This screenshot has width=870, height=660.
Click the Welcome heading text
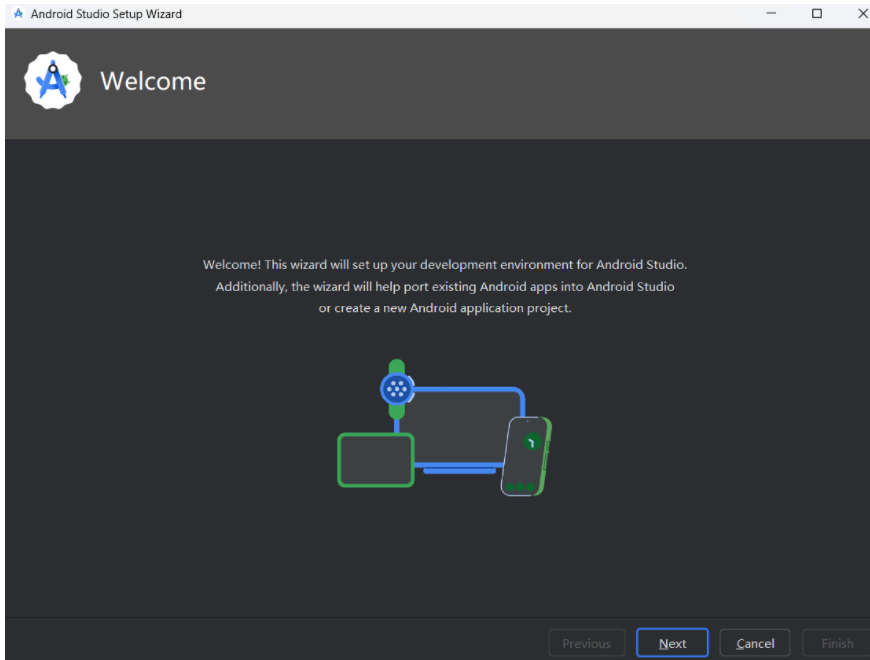pos(153,81)
